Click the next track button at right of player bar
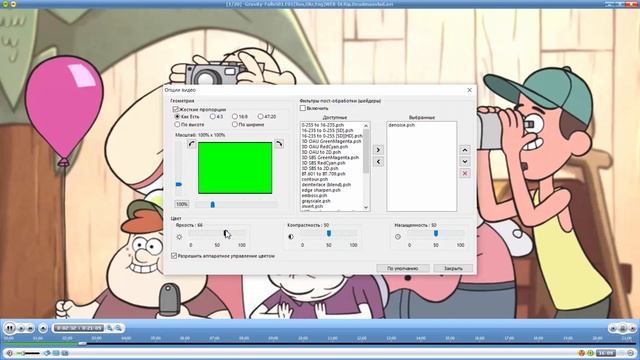Viewport: 640px width, 360px height. (632, 328)
